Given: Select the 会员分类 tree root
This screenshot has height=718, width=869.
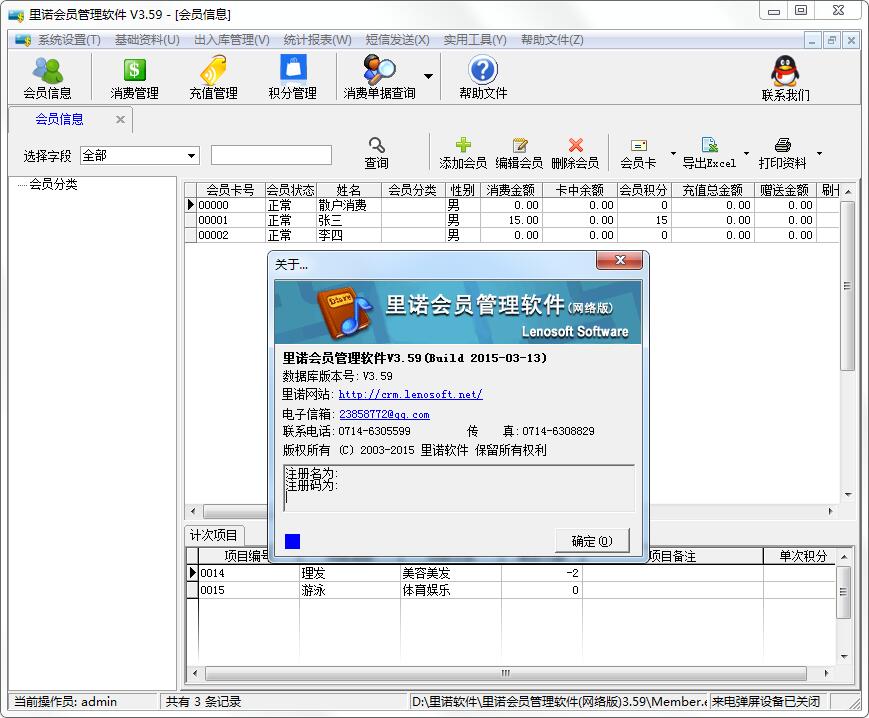Looking at the screenshot, I should click(x=53, y=184).
